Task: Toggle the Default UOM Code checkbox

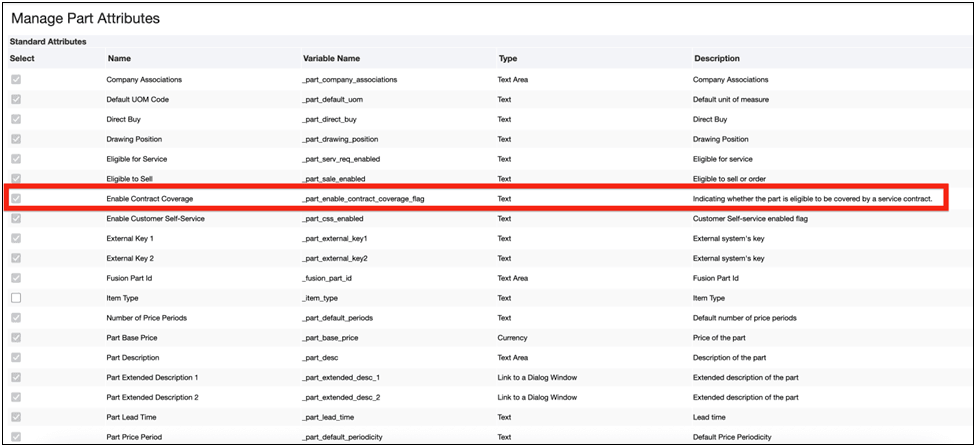Action: [x=16, y=100]
